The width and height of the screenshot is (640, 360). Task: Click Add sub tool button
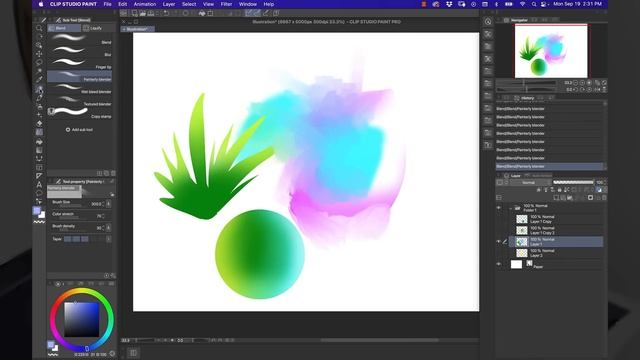(x=80, y=130)
